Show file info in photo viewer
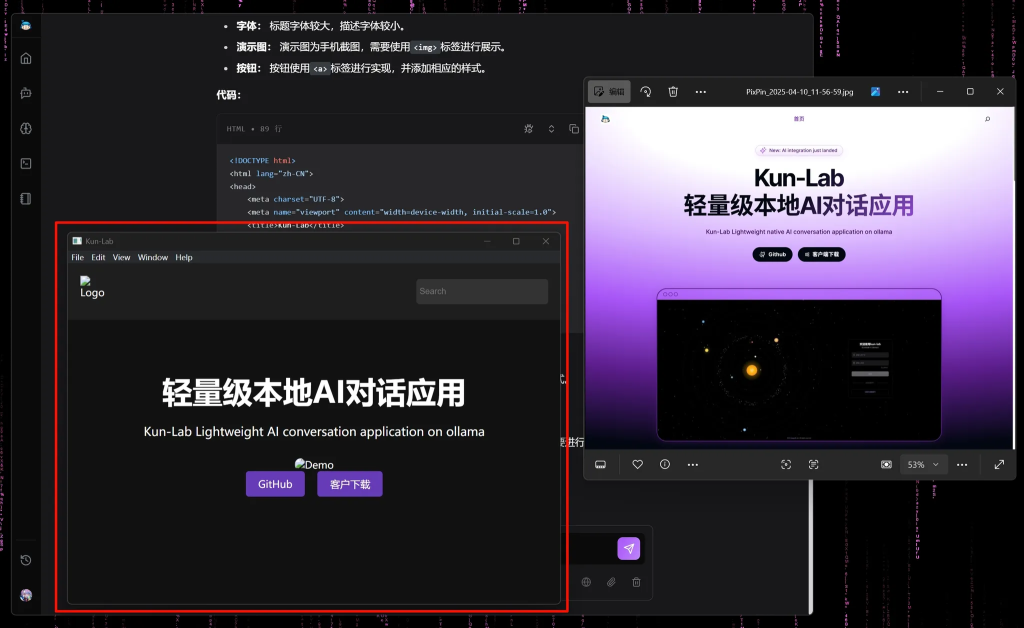The height and width of the screenshot is (628, 1024). pos(665,464)
